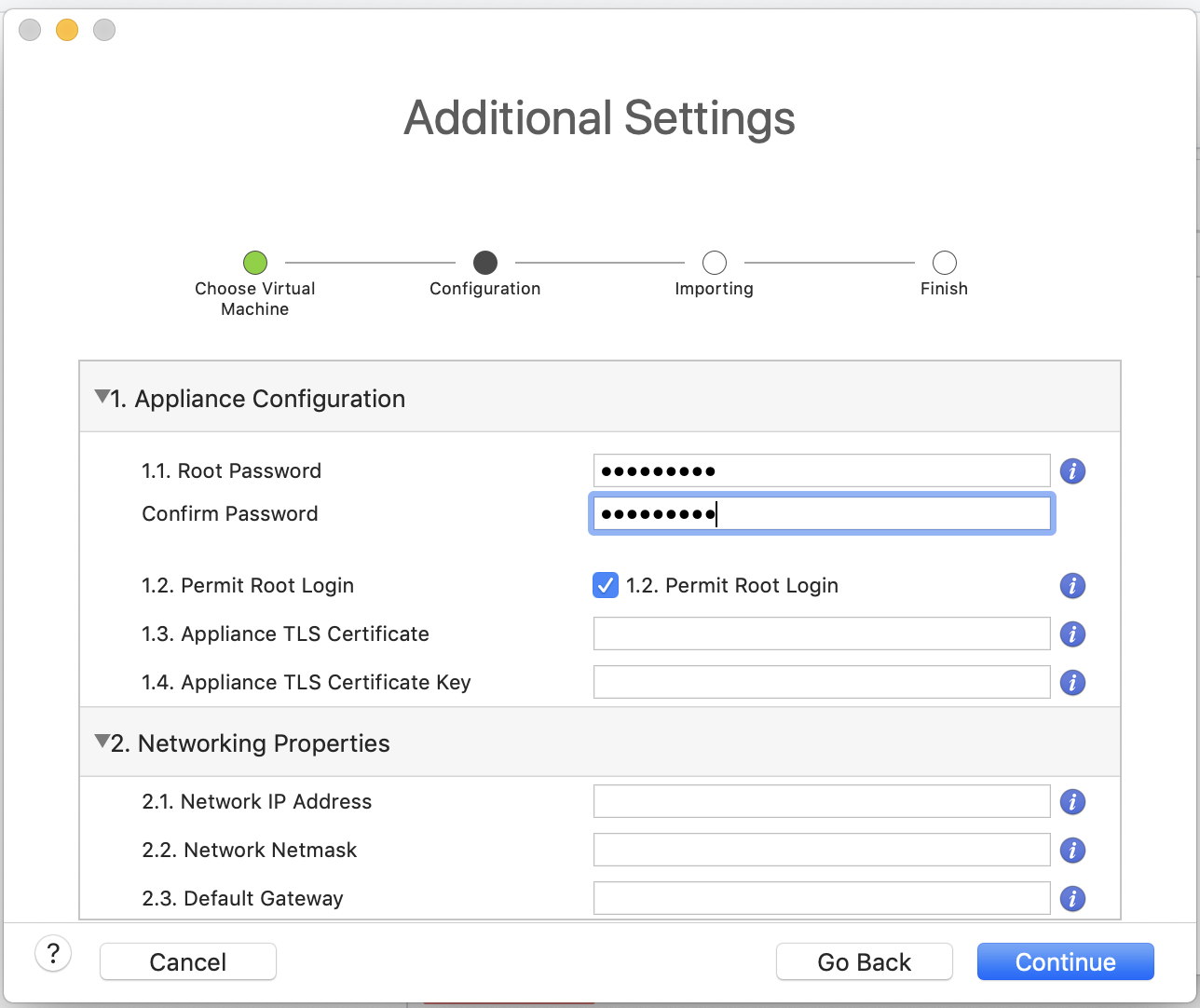1200x1008 pixels.
Task: Click the '2.2. Network Netmask' label
Action: (x=249, y=850)
